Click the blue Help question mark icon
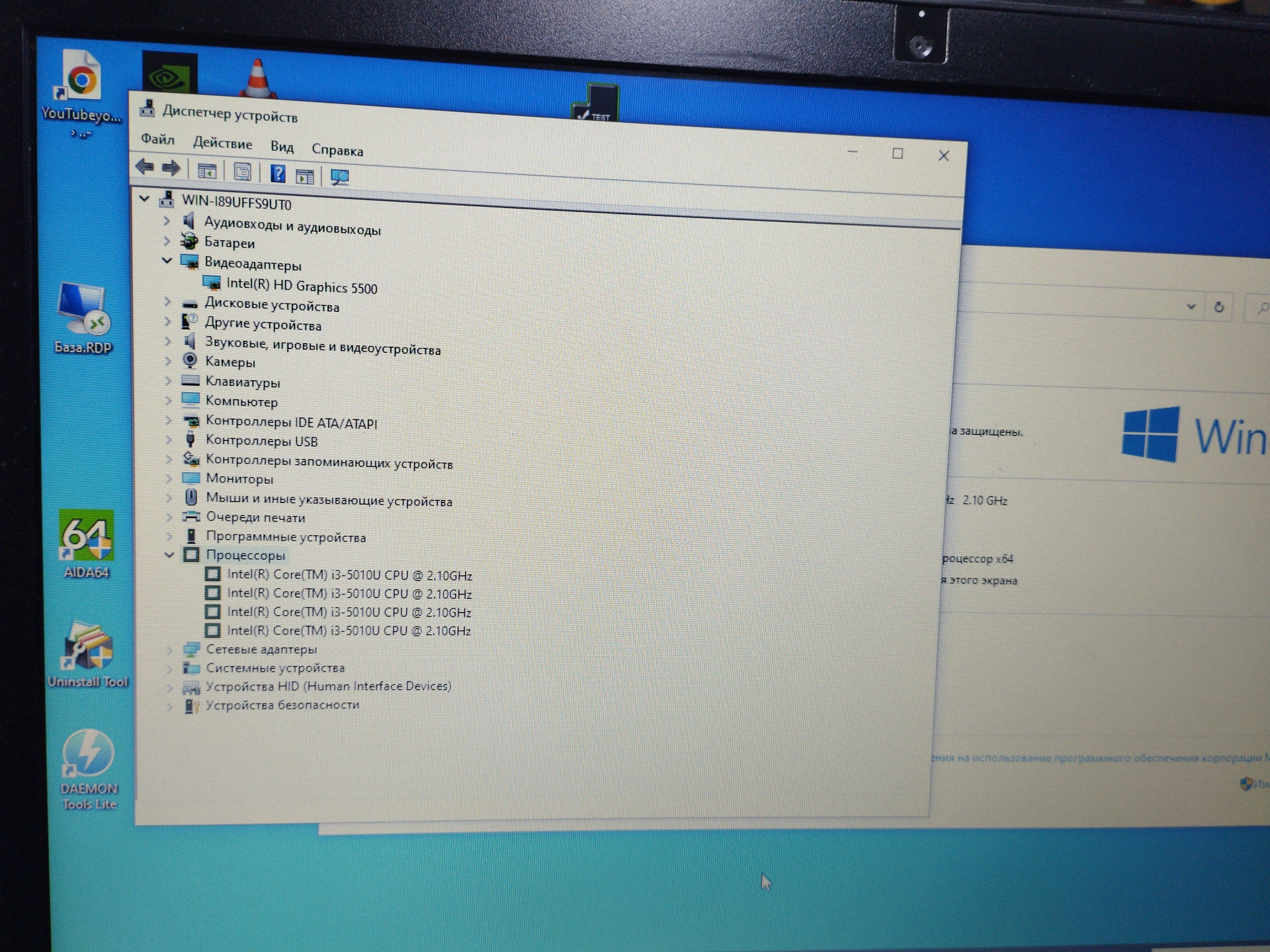 [278, 174]
